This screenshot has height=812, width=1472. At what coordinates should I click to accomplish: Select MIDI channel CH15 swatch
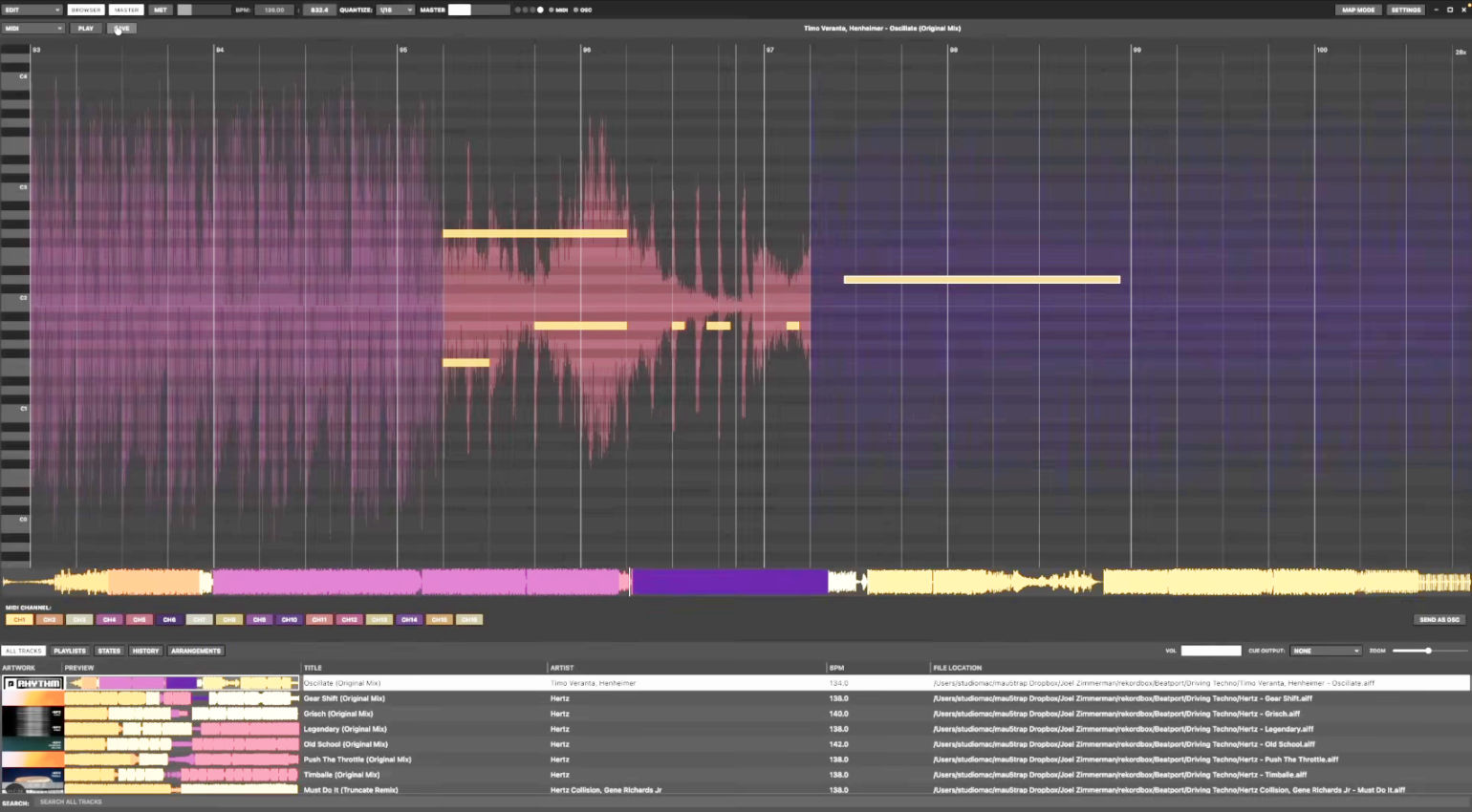440,620
